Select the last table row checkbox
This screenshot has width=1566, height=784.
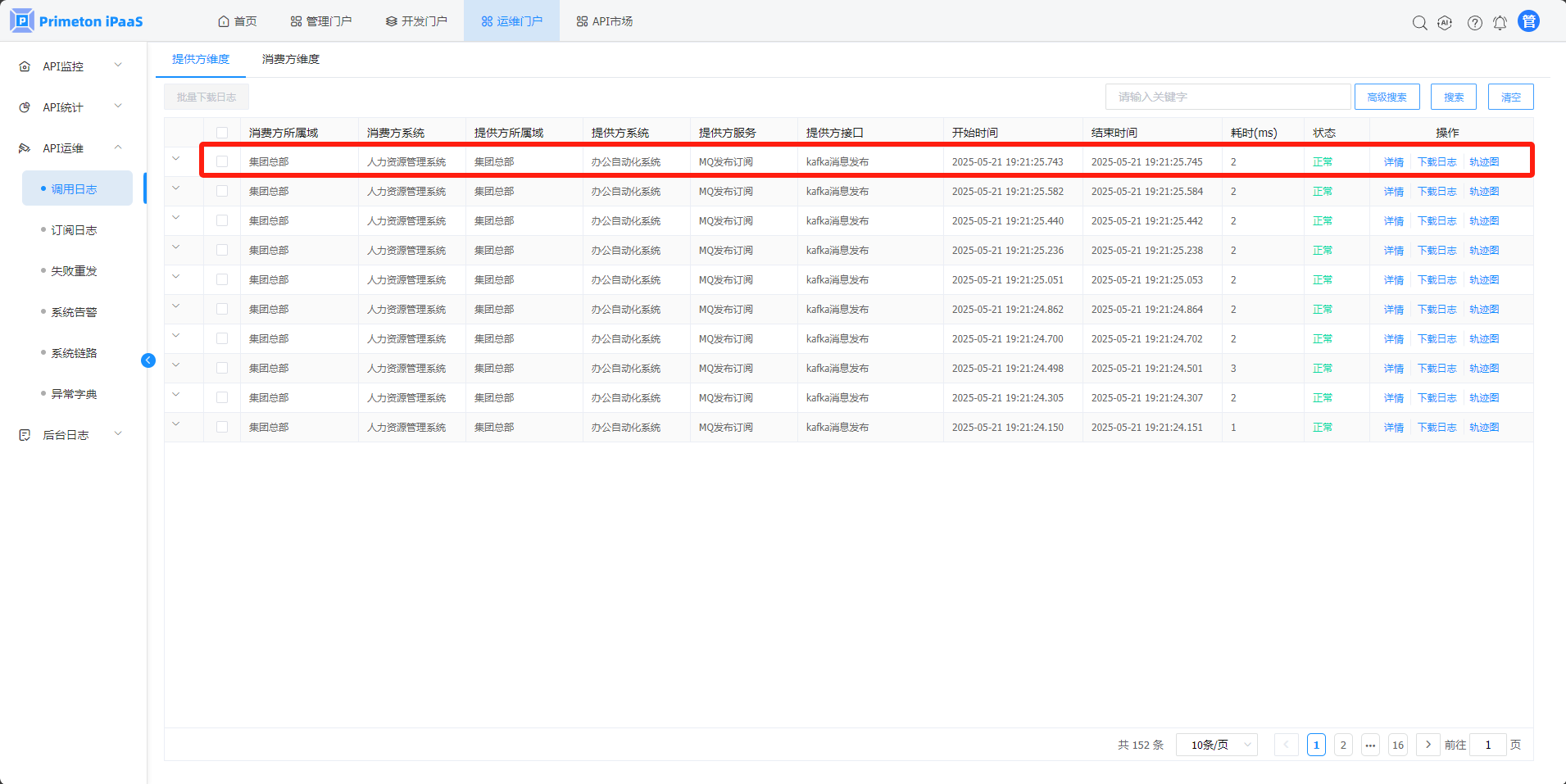pos(222,428)
